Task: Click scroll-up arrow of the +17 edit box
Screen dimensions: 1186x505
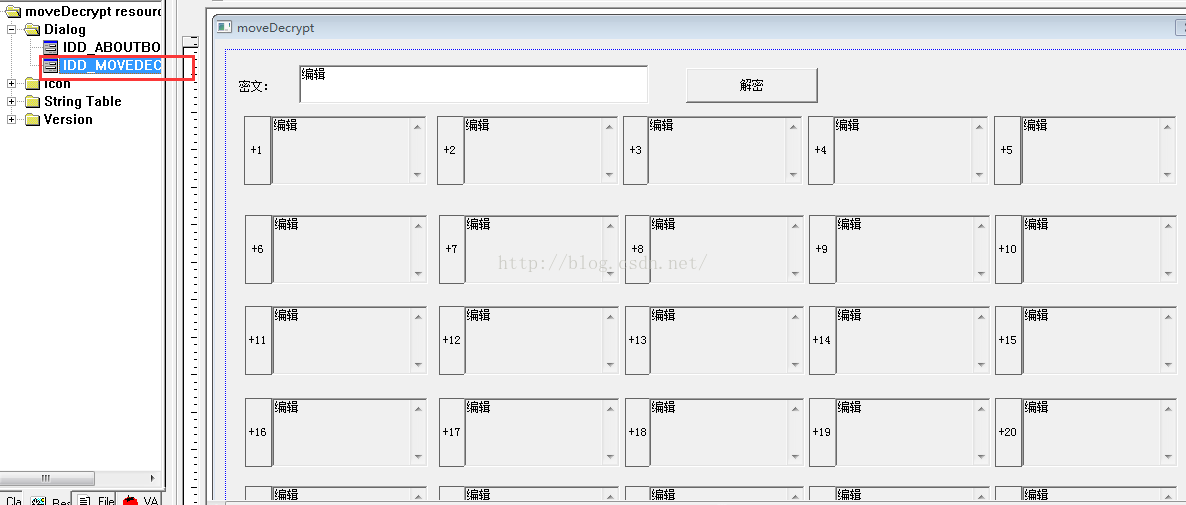Action: tap(610, 408)
